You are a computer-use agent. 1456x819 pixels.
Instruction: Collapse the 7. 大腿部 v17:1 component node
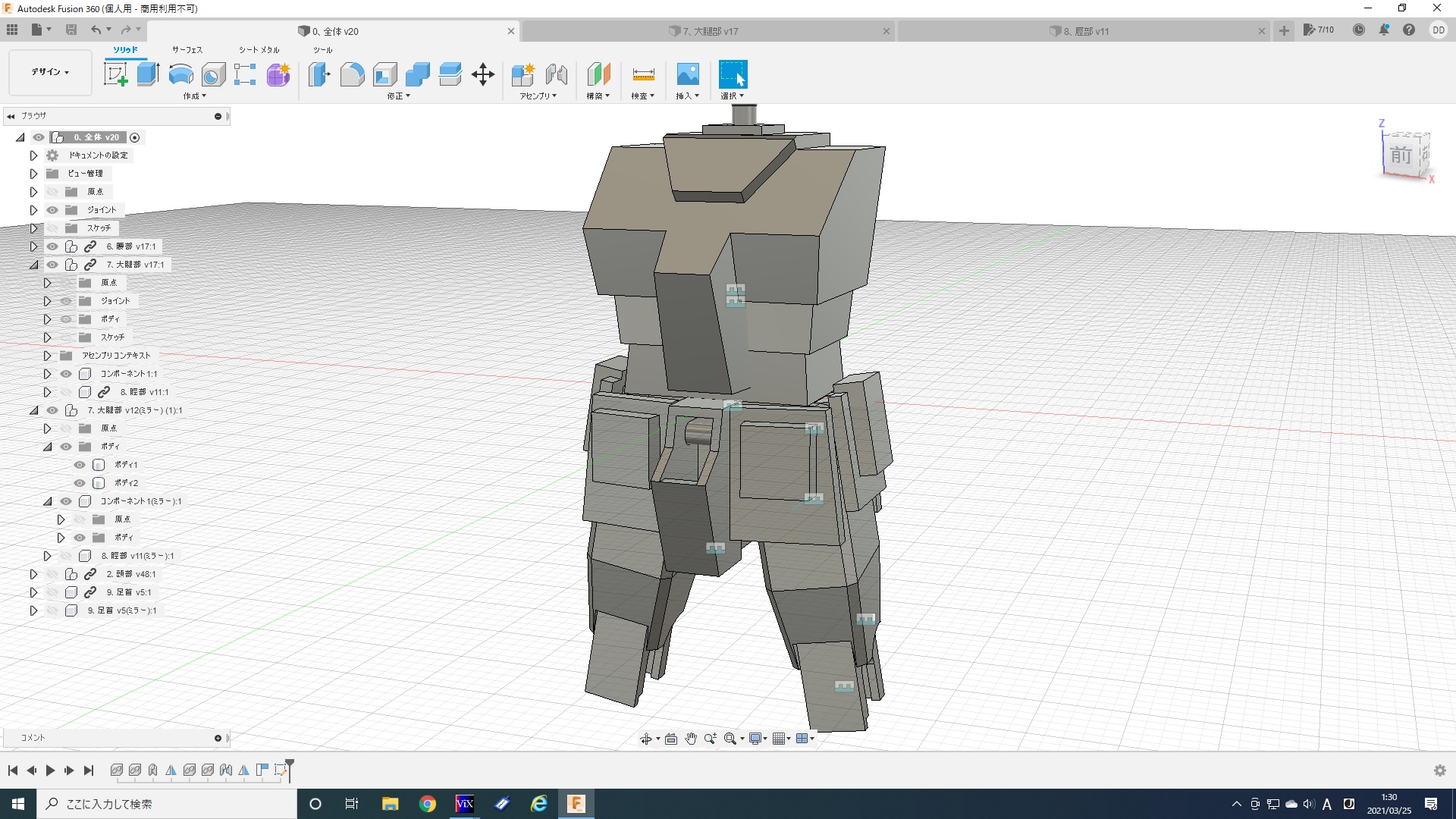[33, 265]
